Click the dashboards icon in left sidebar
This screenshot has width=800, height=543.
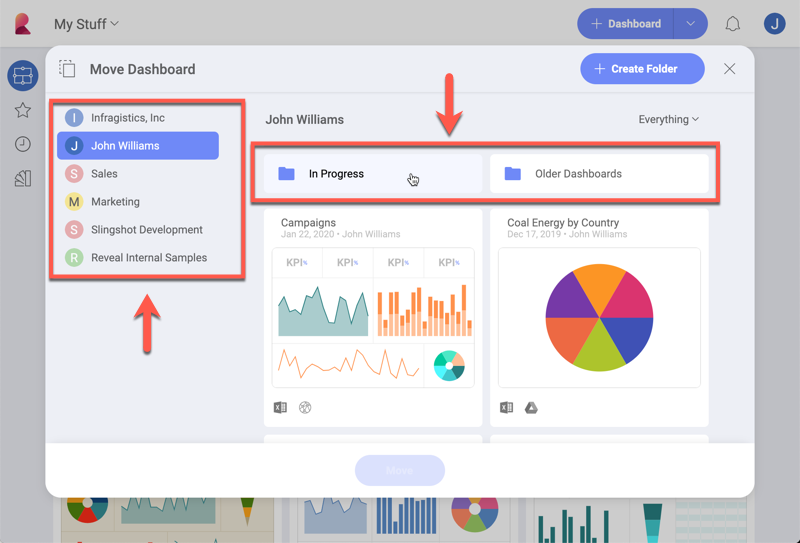pos(22,75)
